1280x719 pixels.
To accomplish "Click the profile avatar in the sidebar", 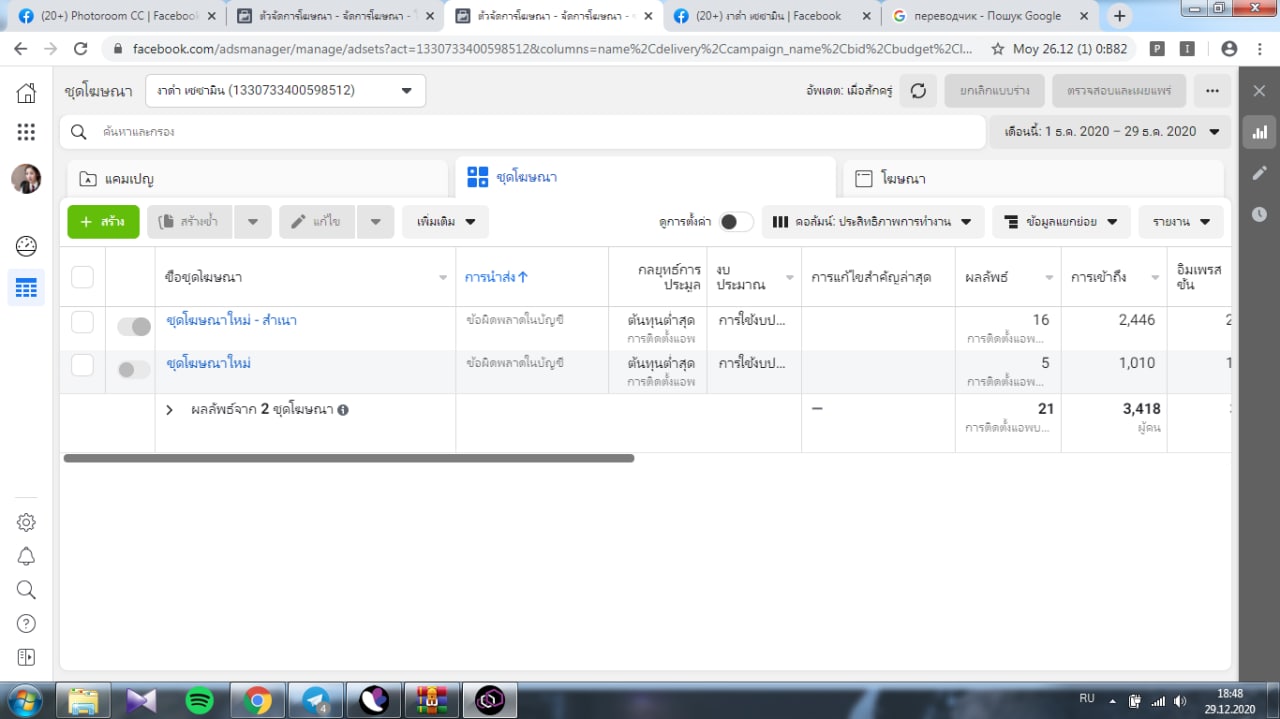I will 26,179.
